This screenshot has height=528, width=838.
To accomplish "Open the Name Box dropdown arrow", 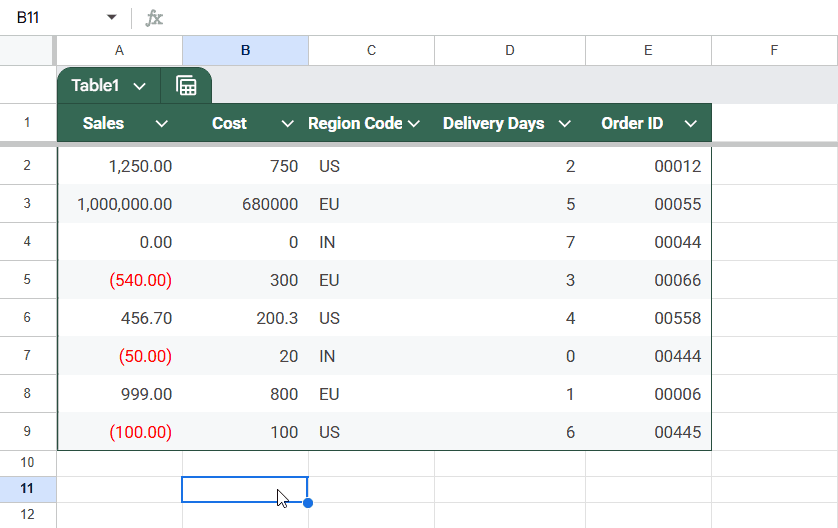I will tap(112, 18).
